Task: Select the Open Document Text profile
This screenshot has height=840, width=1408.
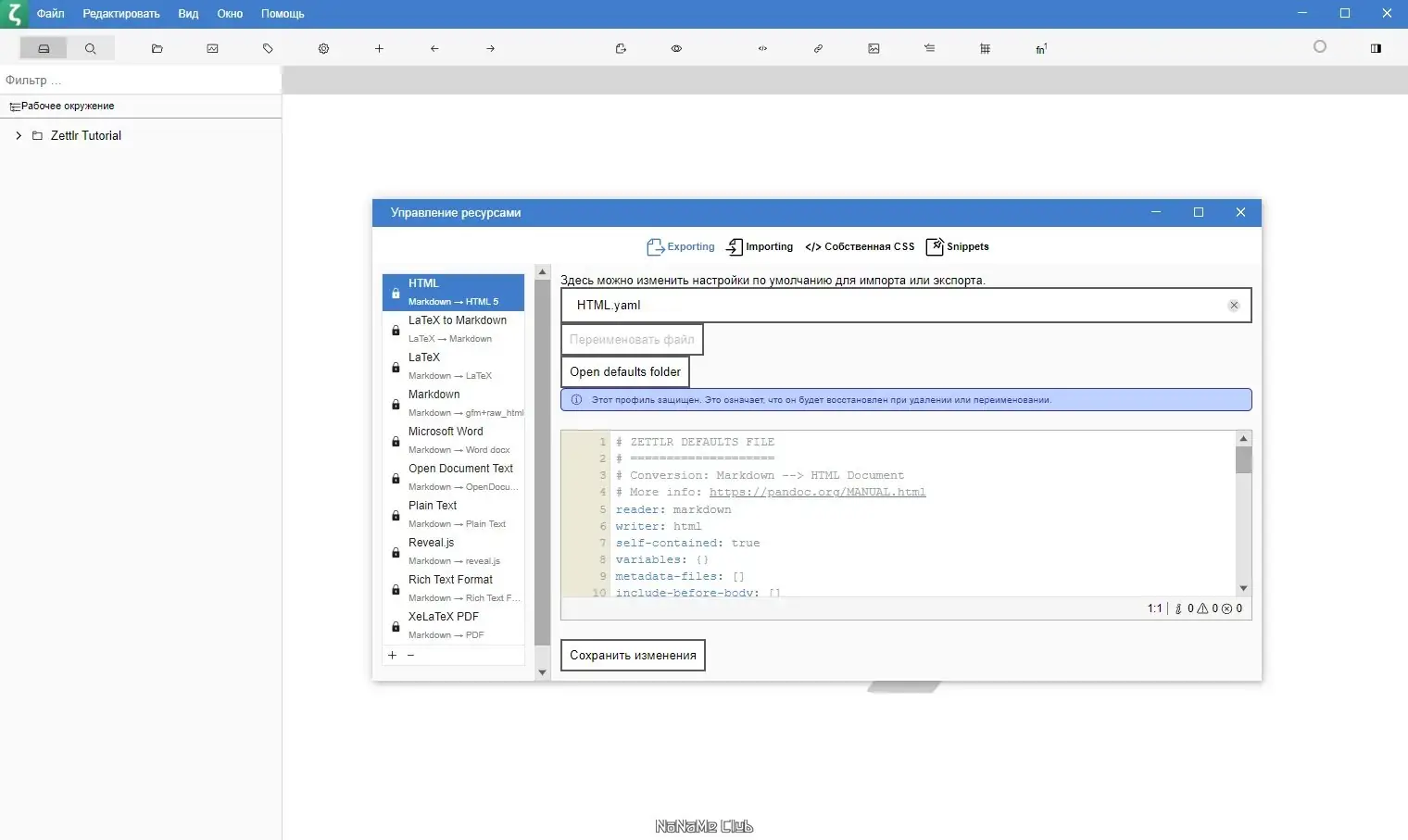Action: coord(454,478)
